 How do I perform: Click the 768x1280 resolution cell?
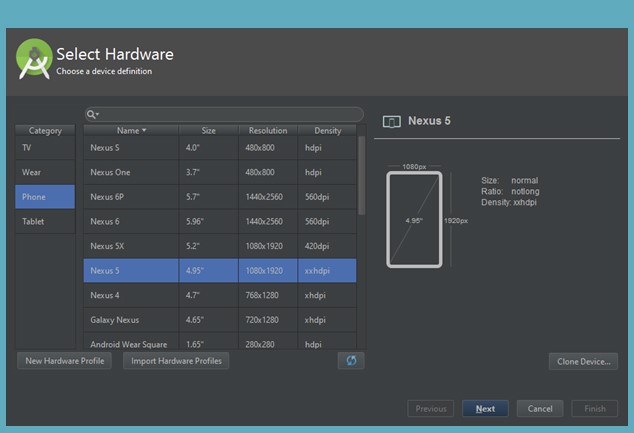[x=268, y=295]
